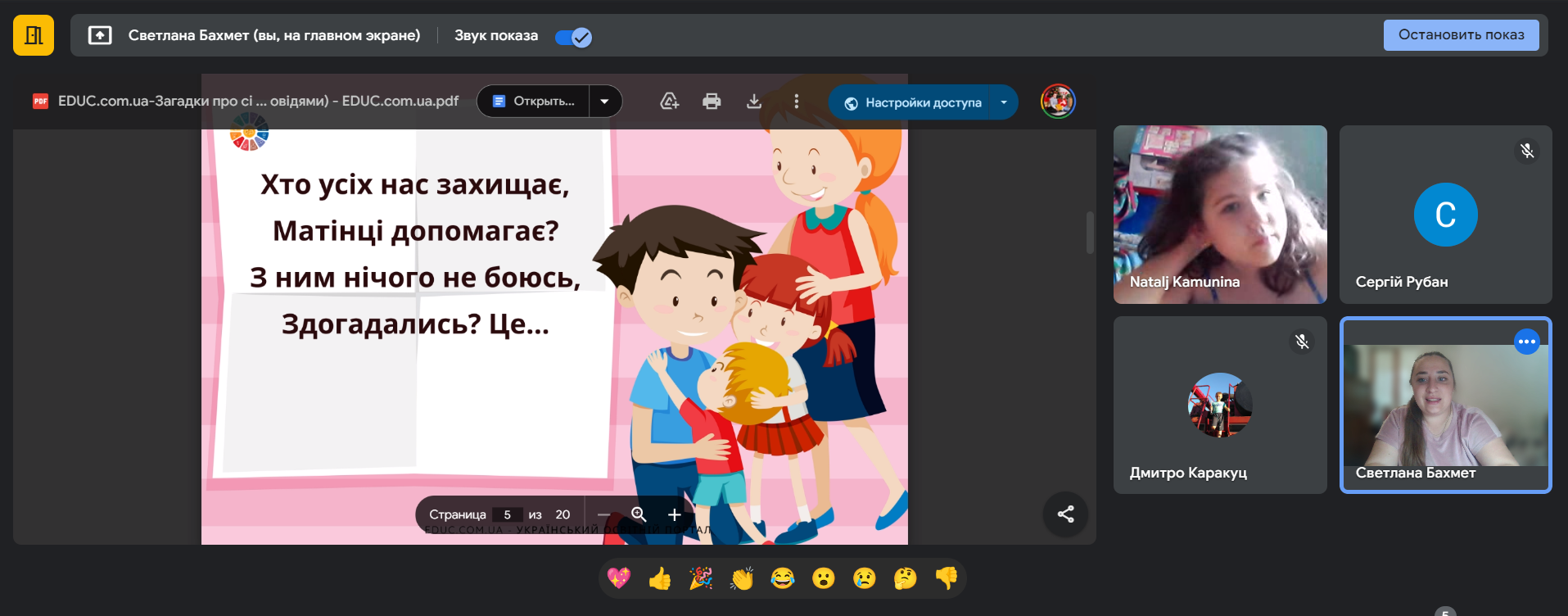Click the round share icon button
This screenshot has height=616, width=1568.
coord(1065,514)
